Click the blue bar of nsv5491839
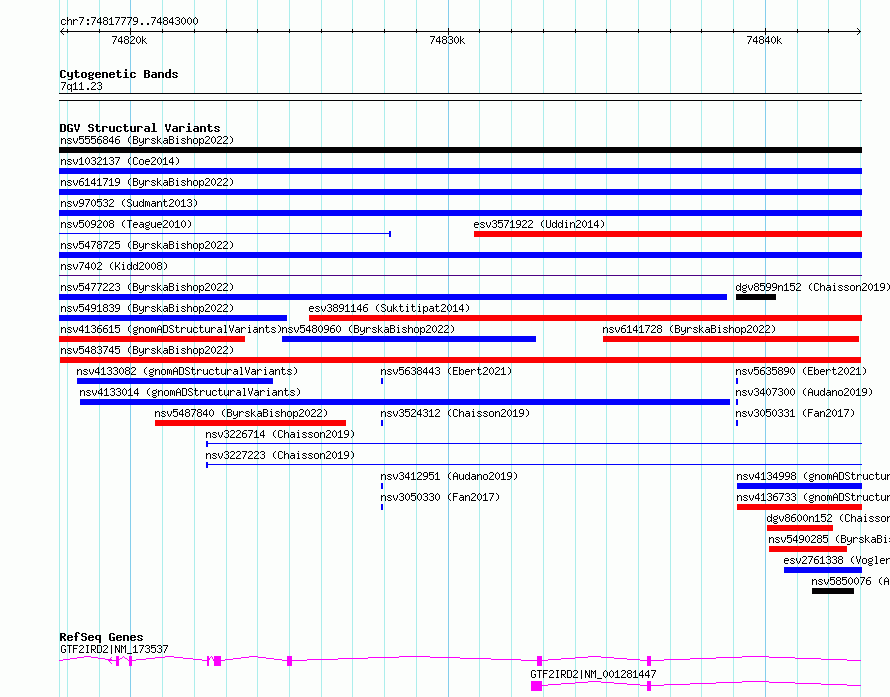 pyautogui.click(x=173, y=318)
